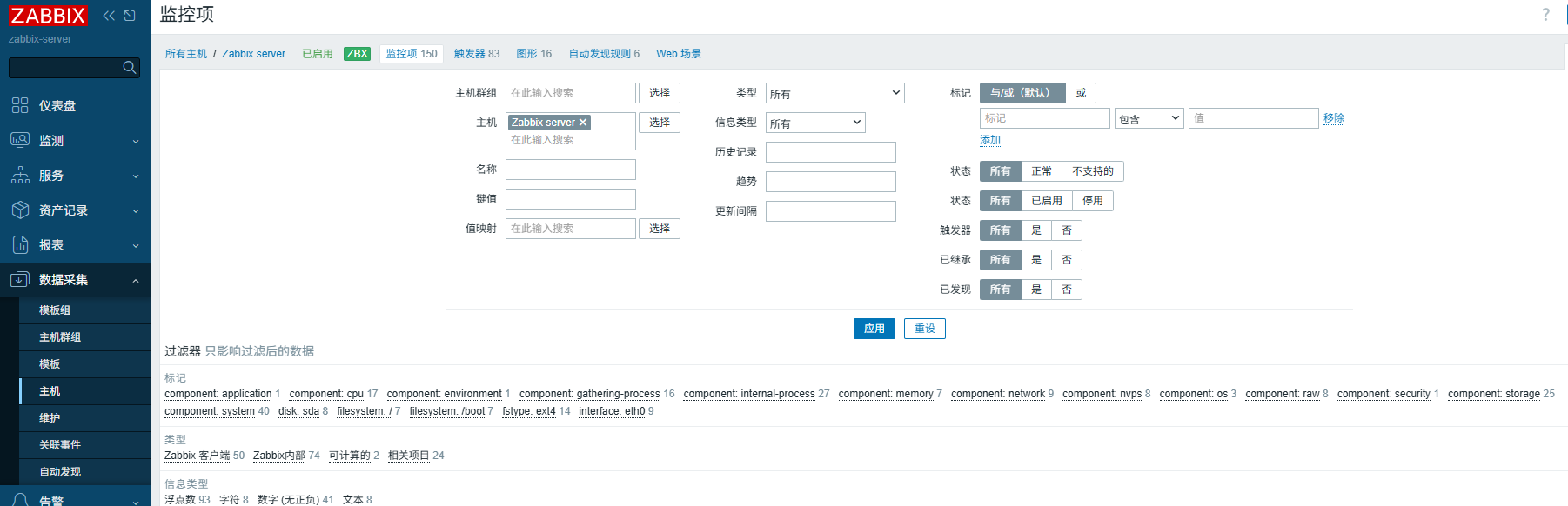Open 模板组 in sidebar
This screenshot has height=506, width=1568.
click(84, 310)
